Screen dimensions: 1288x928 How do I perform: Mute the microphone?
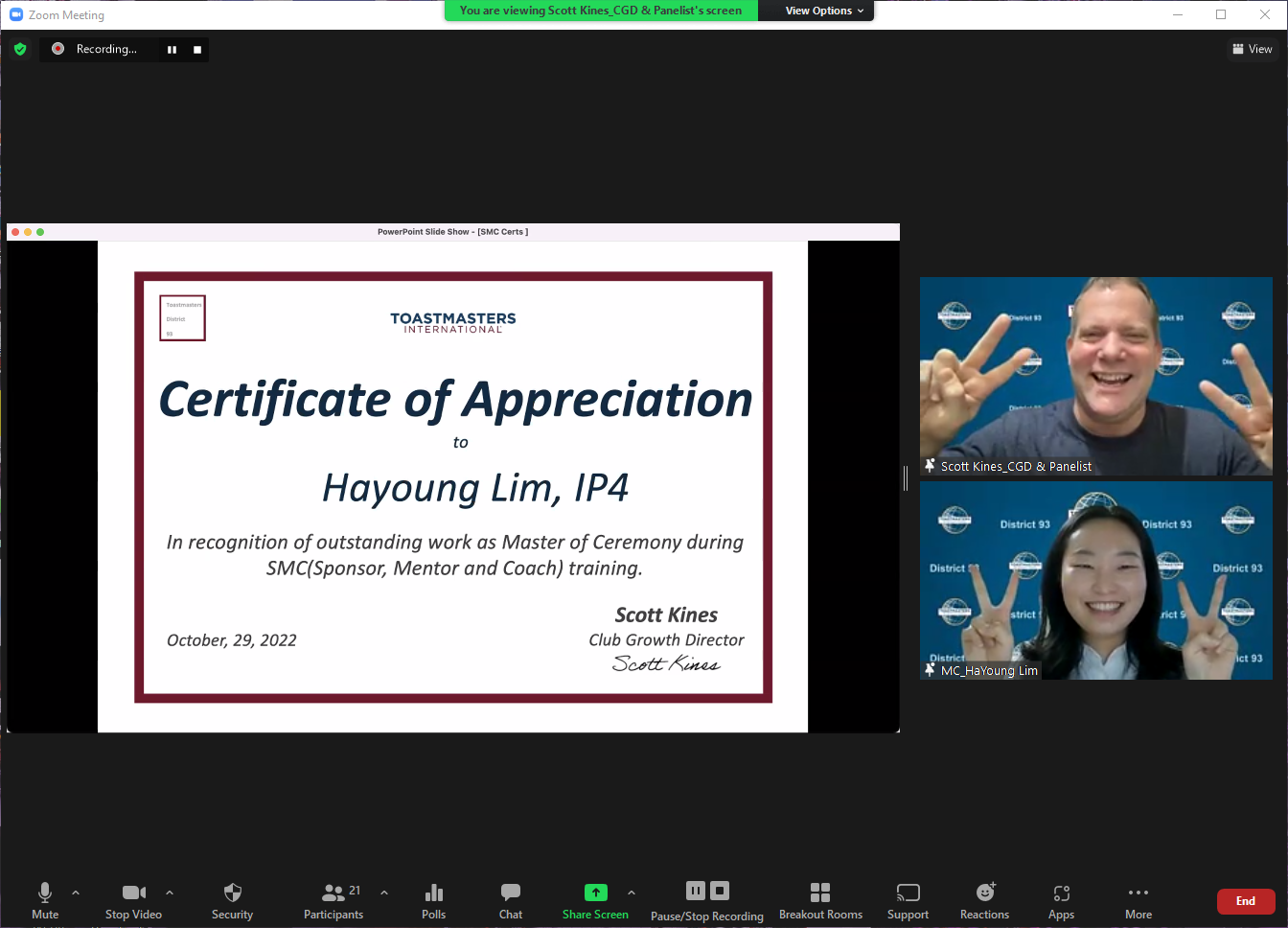(45, 901)
